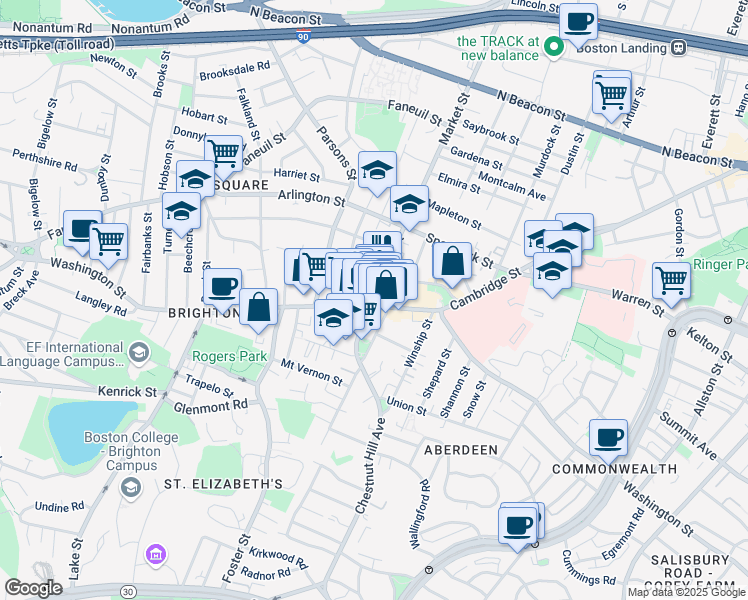Click the school marker near Parsons St
The height and width of the screenshot is (600, 748).
tap(377, 171)
